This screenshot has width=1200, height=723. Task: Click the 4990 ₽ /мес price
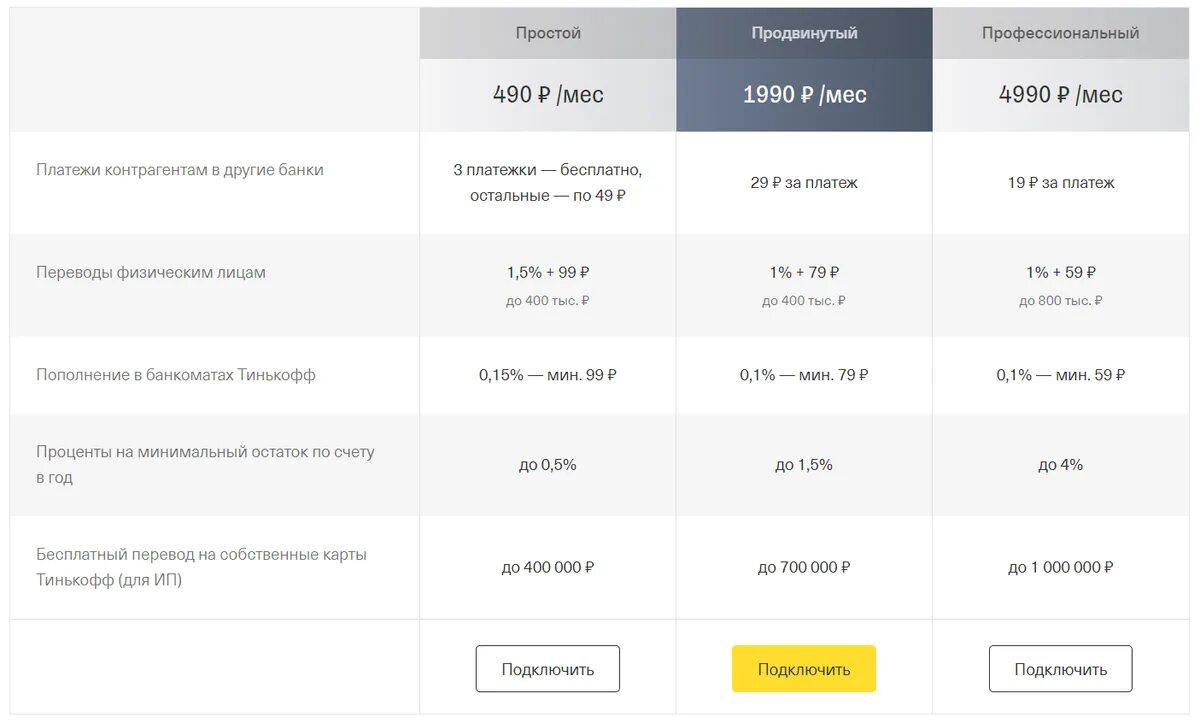tap(1060, 95)
